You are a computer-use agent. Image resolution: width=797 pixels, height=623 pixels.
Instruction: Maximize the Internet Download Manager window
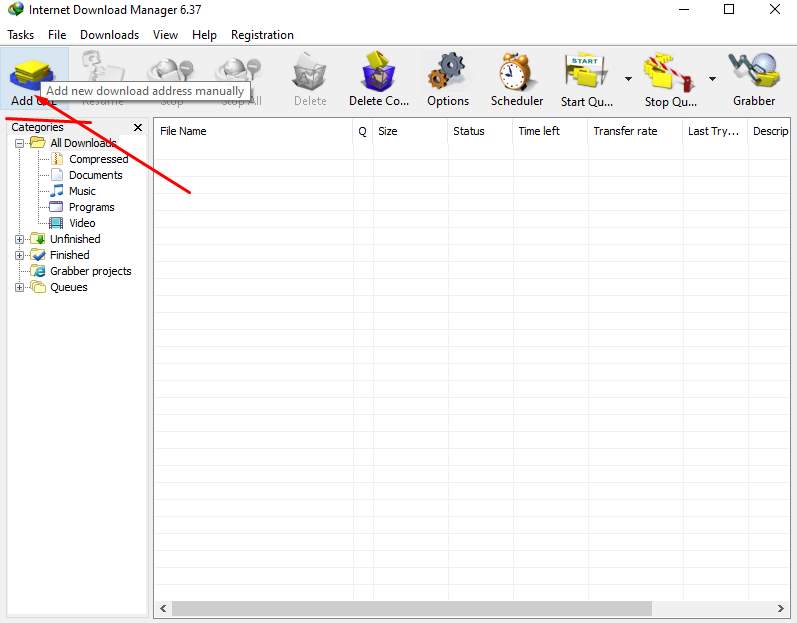click(x=729, y=9)
